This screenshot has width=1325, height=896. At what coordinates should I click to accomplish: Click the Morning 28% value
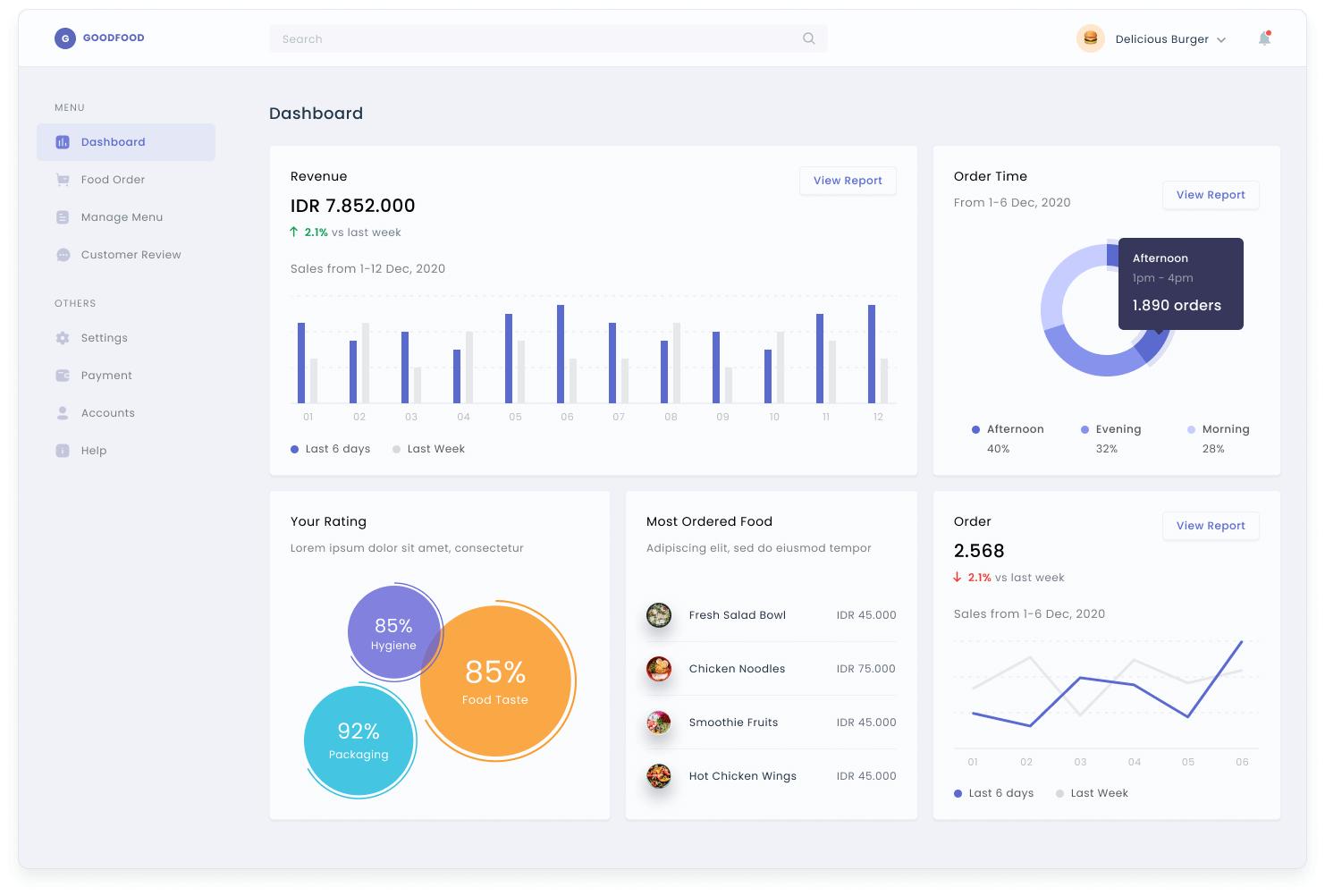[1213, 449]
